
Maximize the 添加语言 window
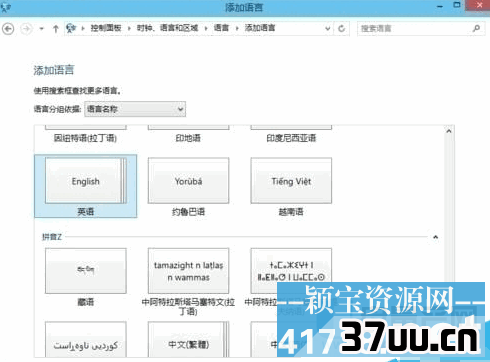click(x=457, y=5)
